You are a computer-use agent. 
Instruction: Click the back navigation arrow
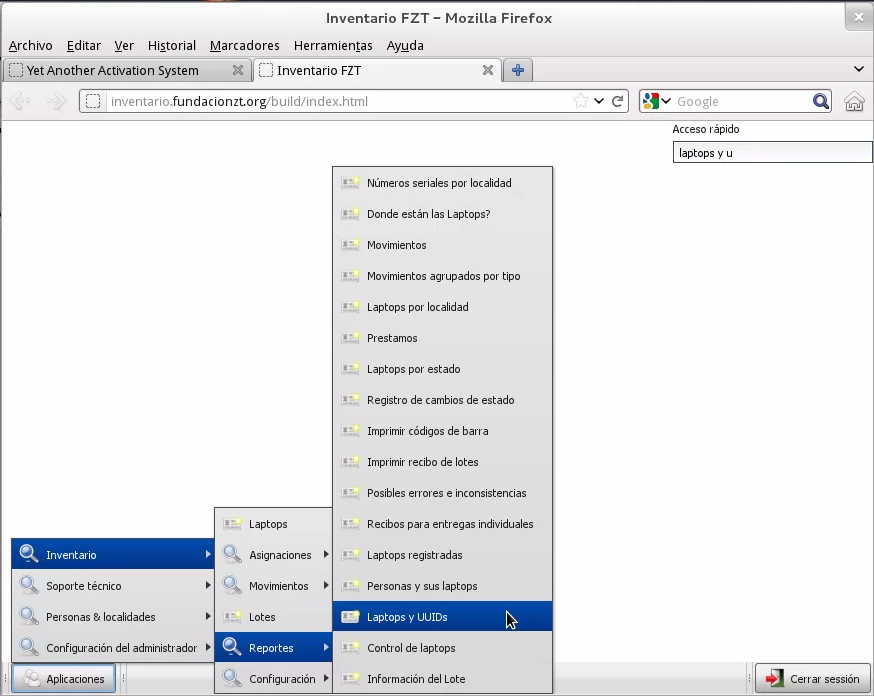tap(20, 101)
